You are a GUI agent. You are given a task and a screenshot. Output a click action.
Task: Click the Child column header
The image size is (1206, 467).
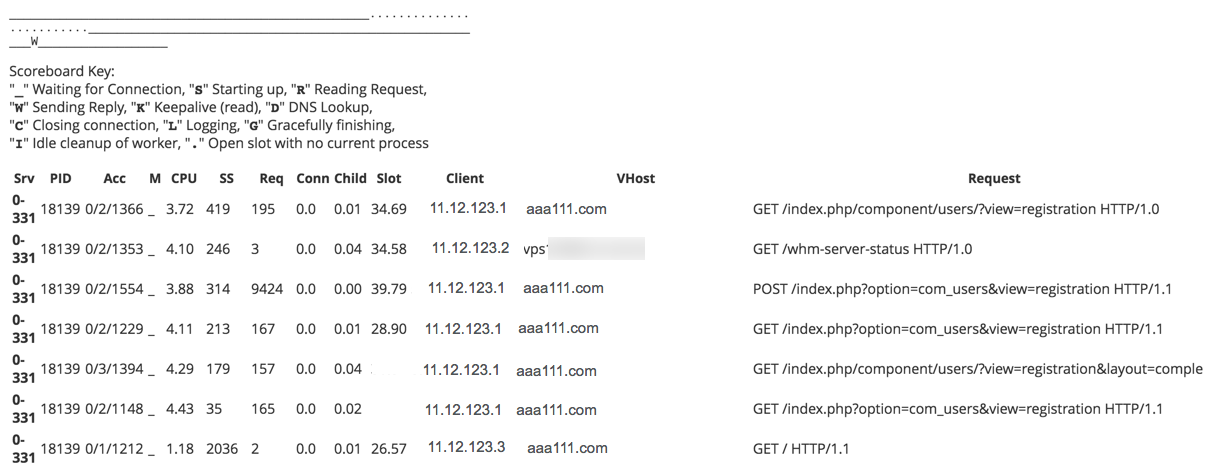click(350, 179)
